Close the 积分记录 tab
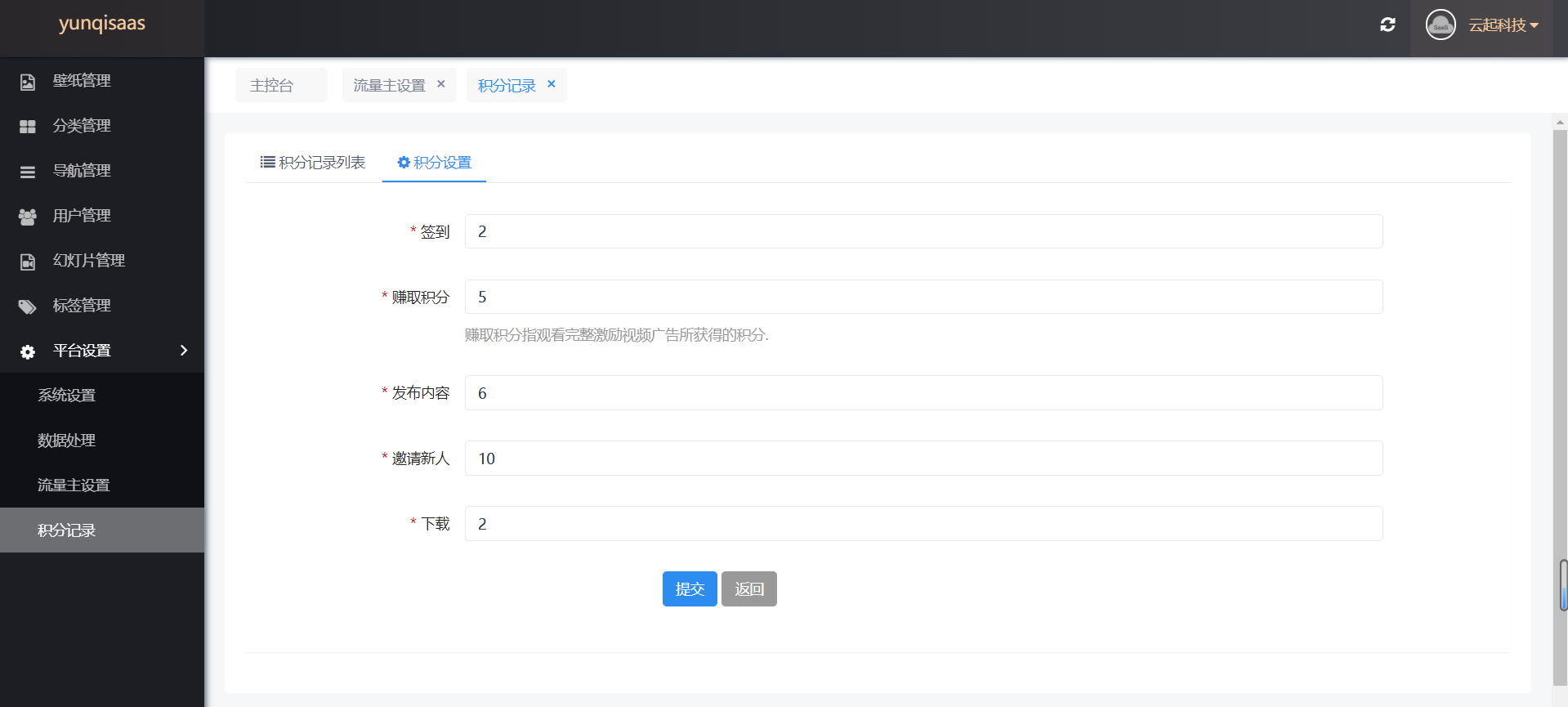 click(552, 83)
